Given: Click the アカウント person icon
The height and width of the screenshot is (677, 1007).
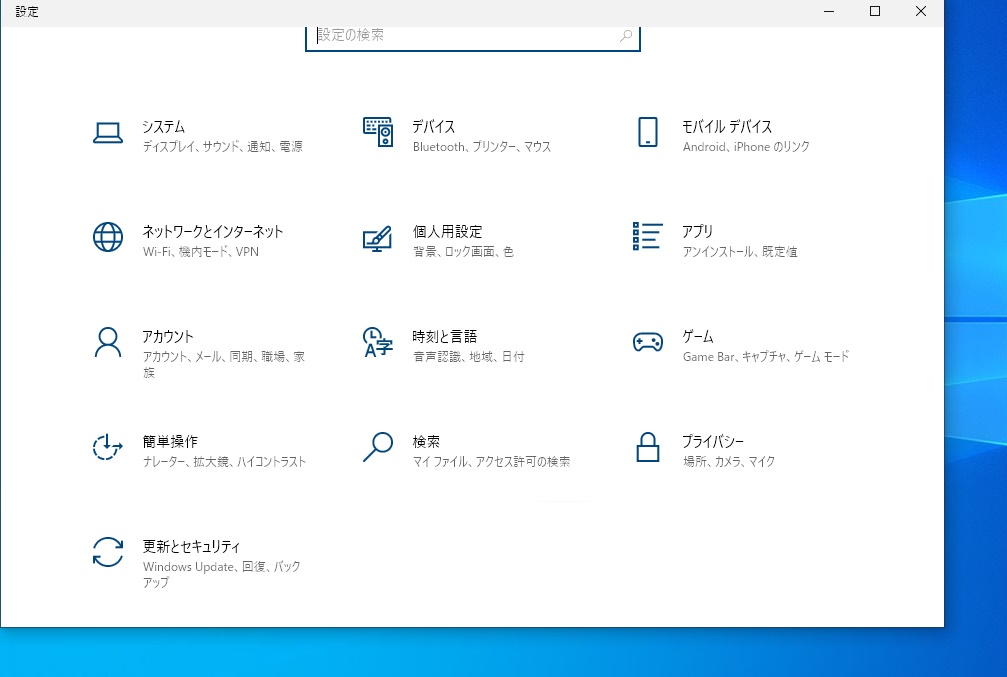Looking at the screenshot, I should click(108, 342).
